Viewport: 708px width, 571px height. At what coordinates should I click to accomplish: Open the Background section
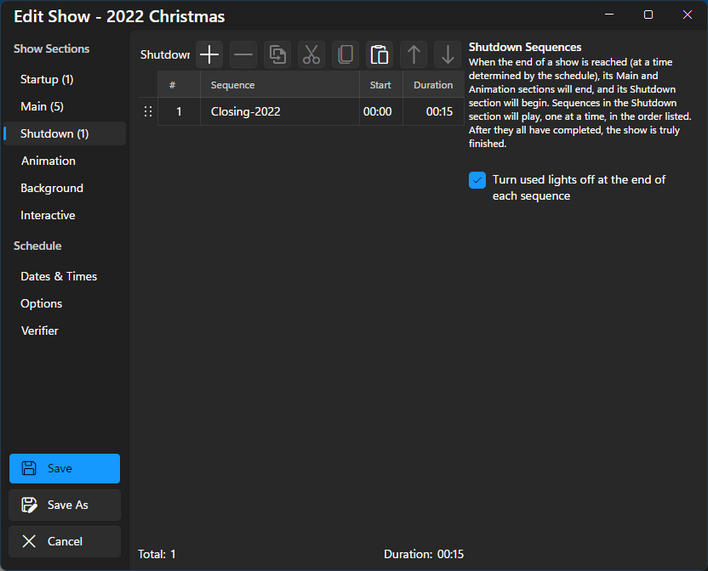coord(52,188)
